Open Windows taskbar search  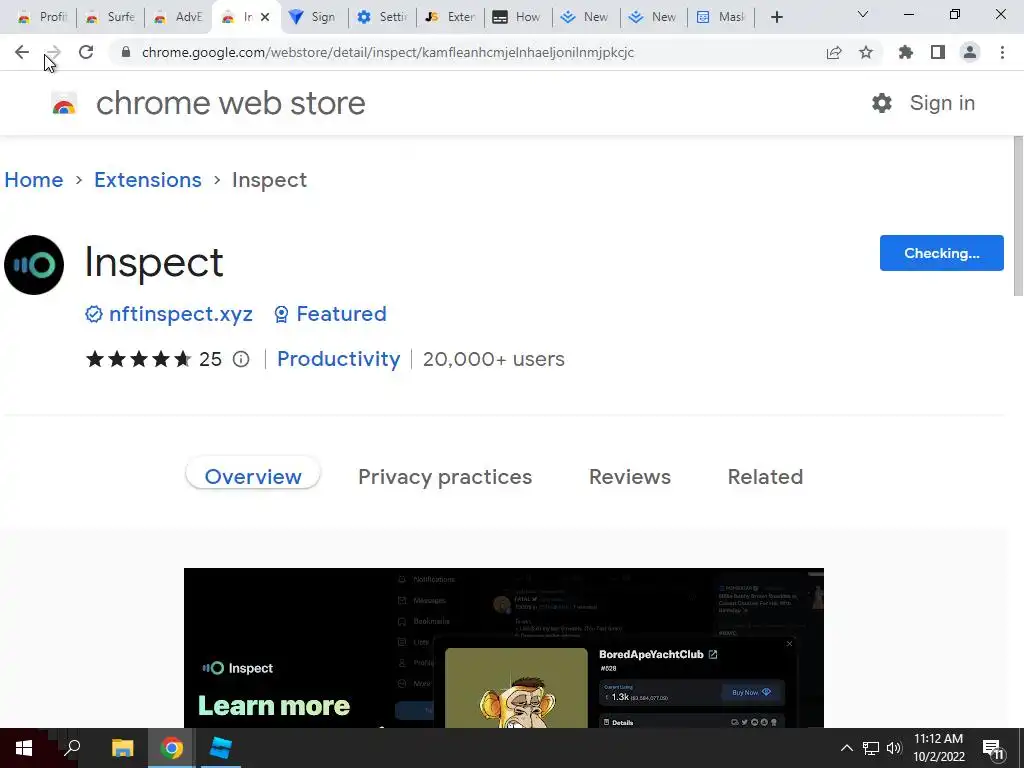coord(72,748)
